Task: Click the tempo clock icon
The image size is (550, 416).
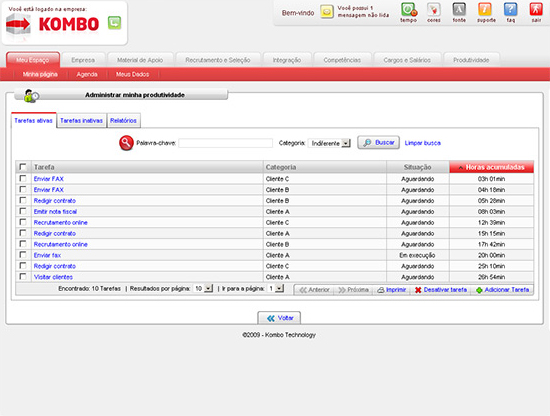Action: point(409,10)
